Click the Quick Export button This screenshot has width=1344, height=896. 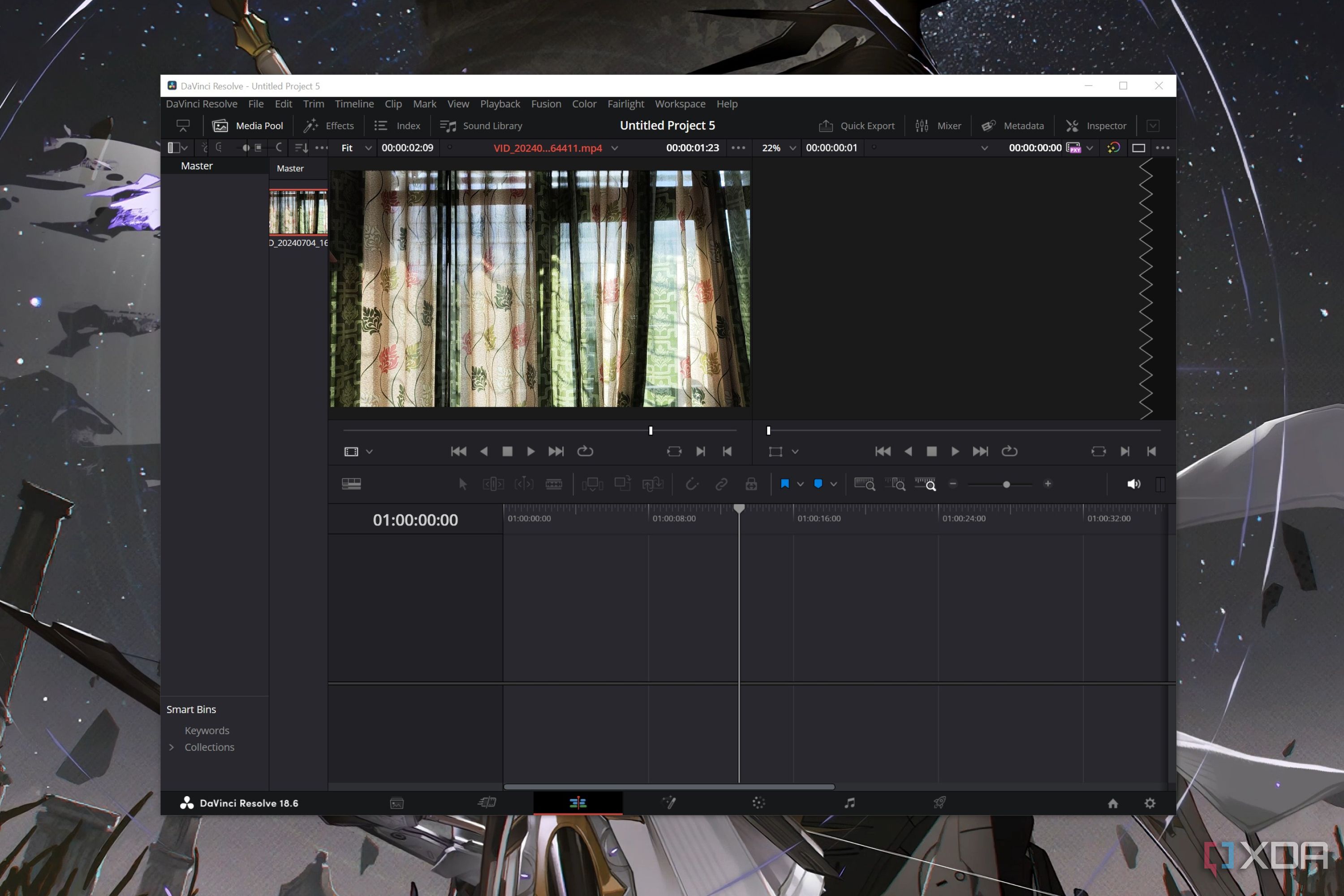[857, 126]
